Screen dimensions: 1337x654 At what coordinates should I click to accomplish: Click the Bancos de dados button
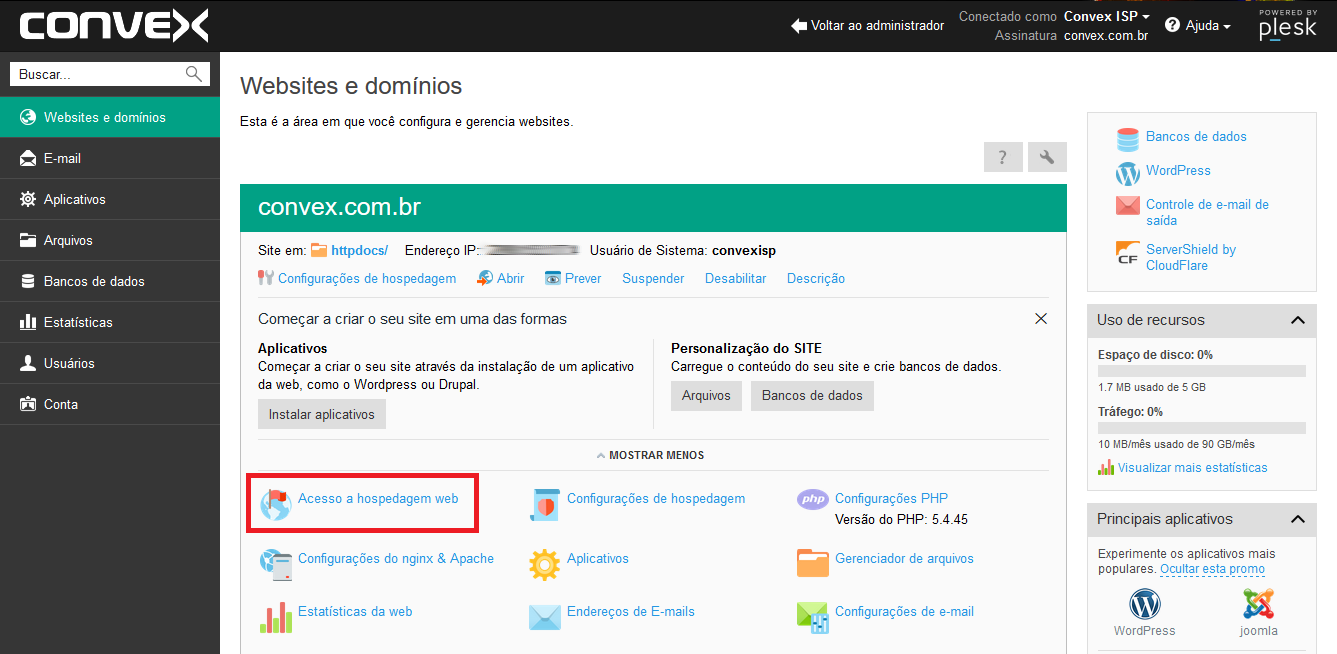tap(812, 396)
